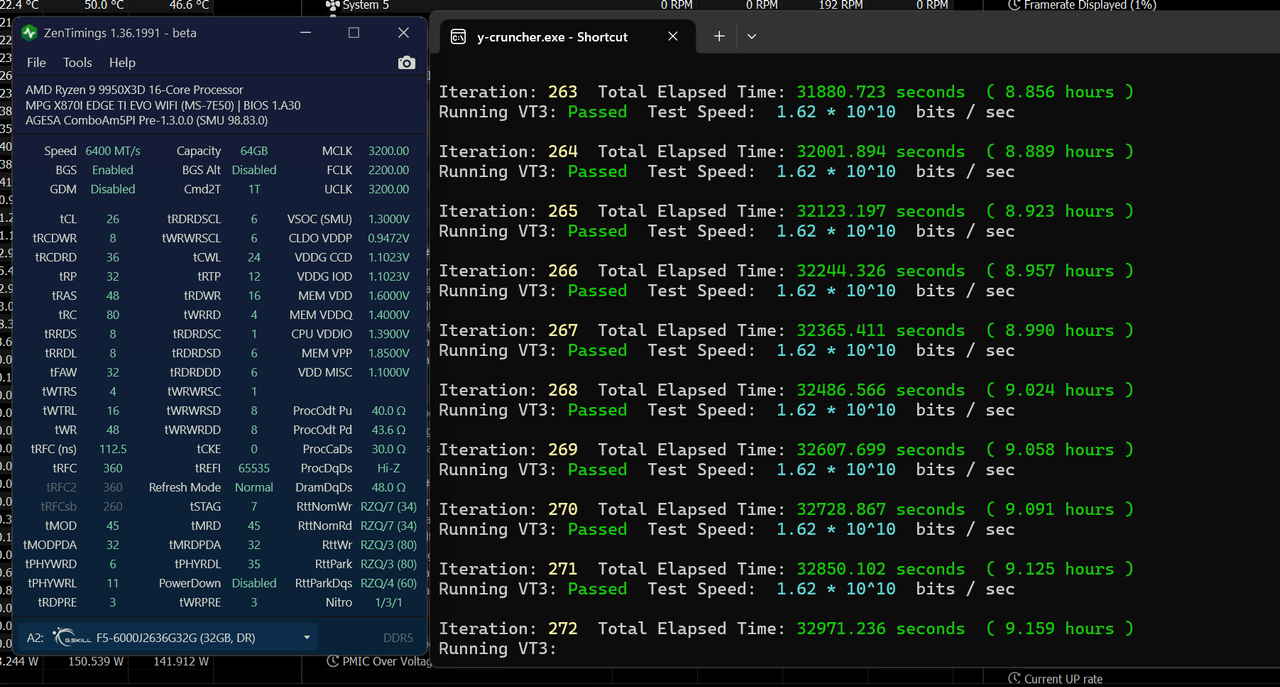Click the FCLK value 2200.00
The height and width of the screenshot is (687, 1280).
point(388,170)
